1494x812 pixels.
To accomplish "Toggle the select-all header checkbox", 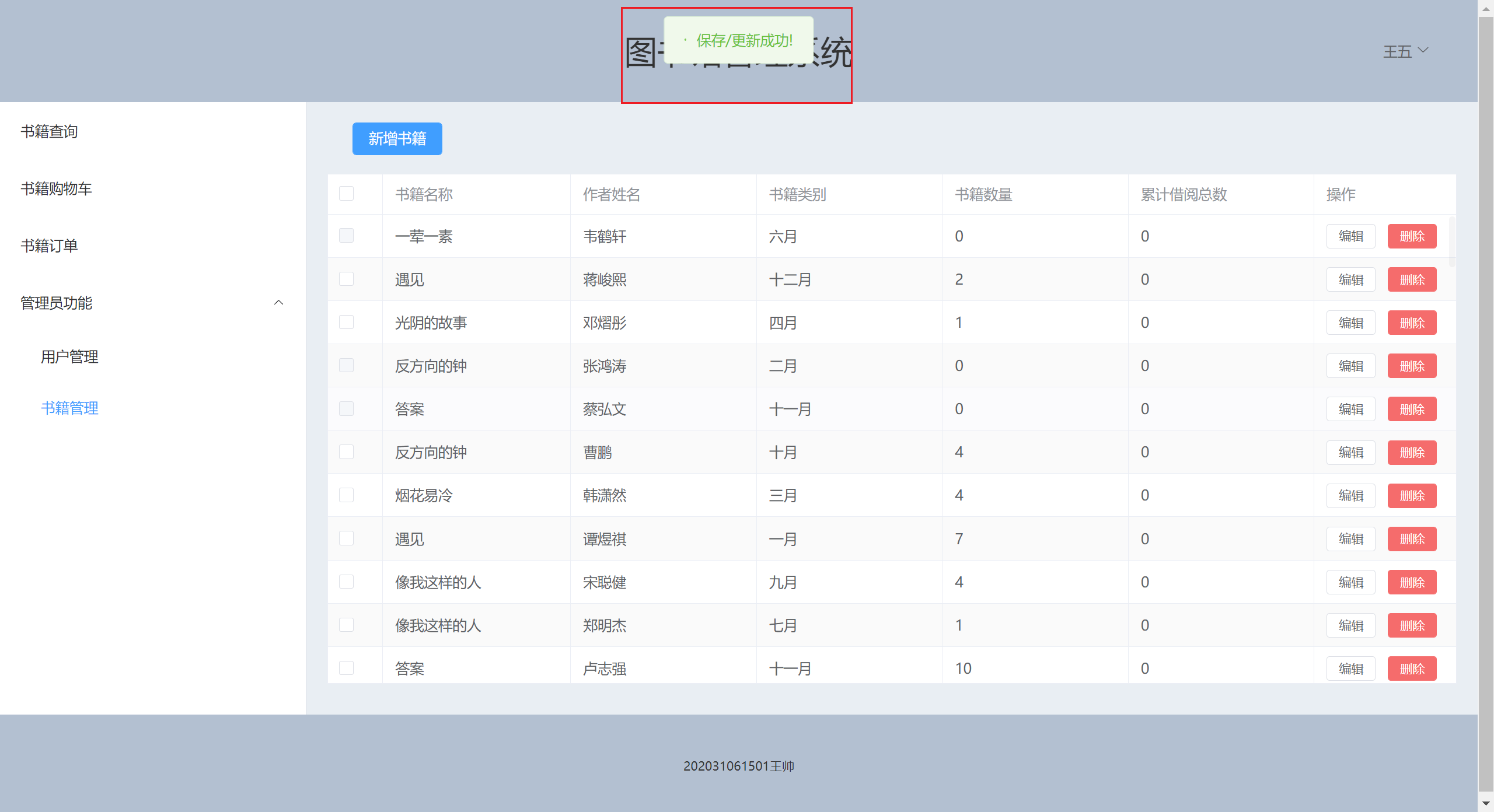I will pos(346,194).
